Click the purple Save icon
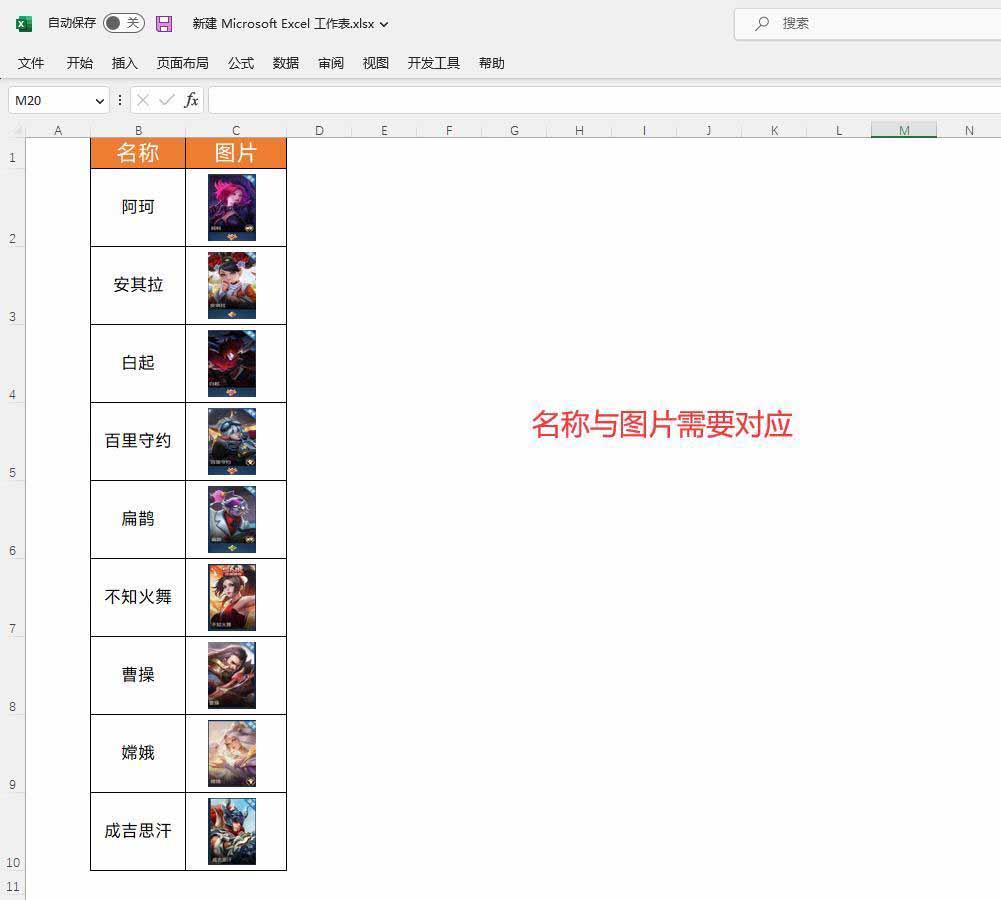 [164, 24]
